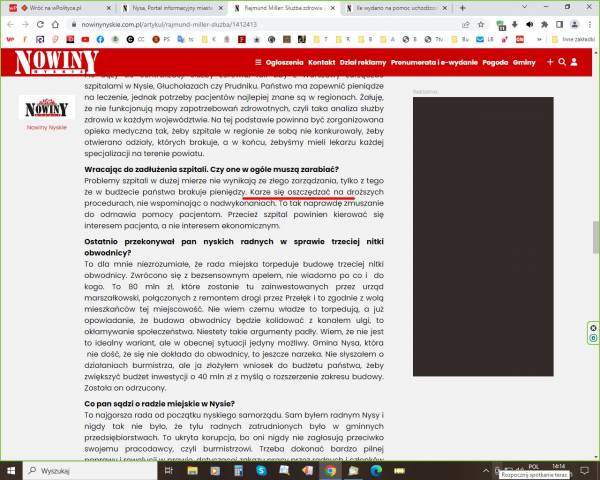Image resolution: width=600 pixels, height=480 pixels.
Task: Open the user account icon in site header
Action: coord(574,62)
